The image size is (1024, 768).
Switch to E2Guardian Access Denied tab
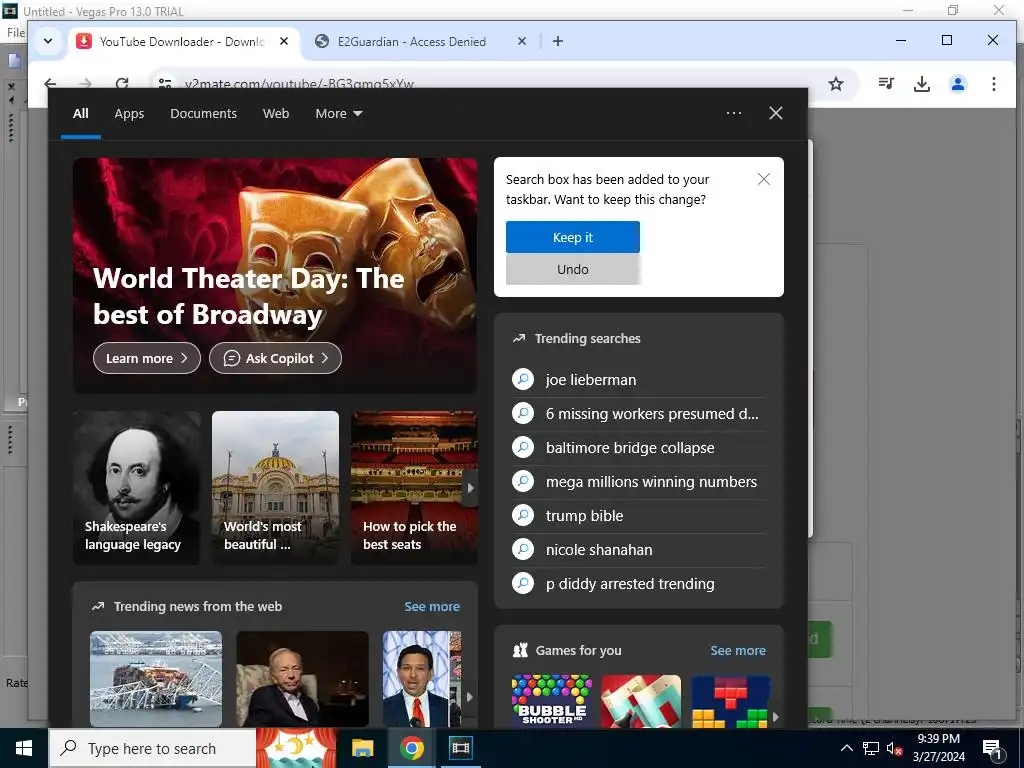pos(411,41)
